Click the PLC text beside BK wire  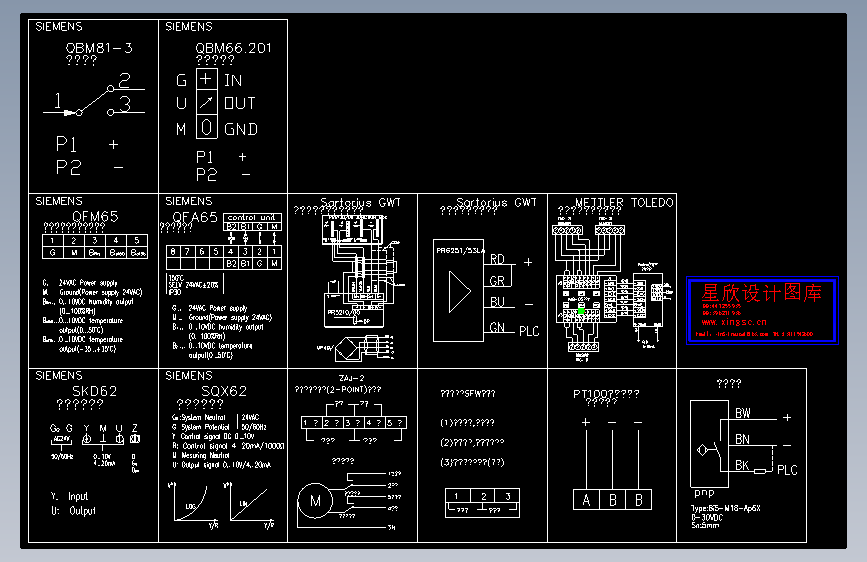point(787,470)
